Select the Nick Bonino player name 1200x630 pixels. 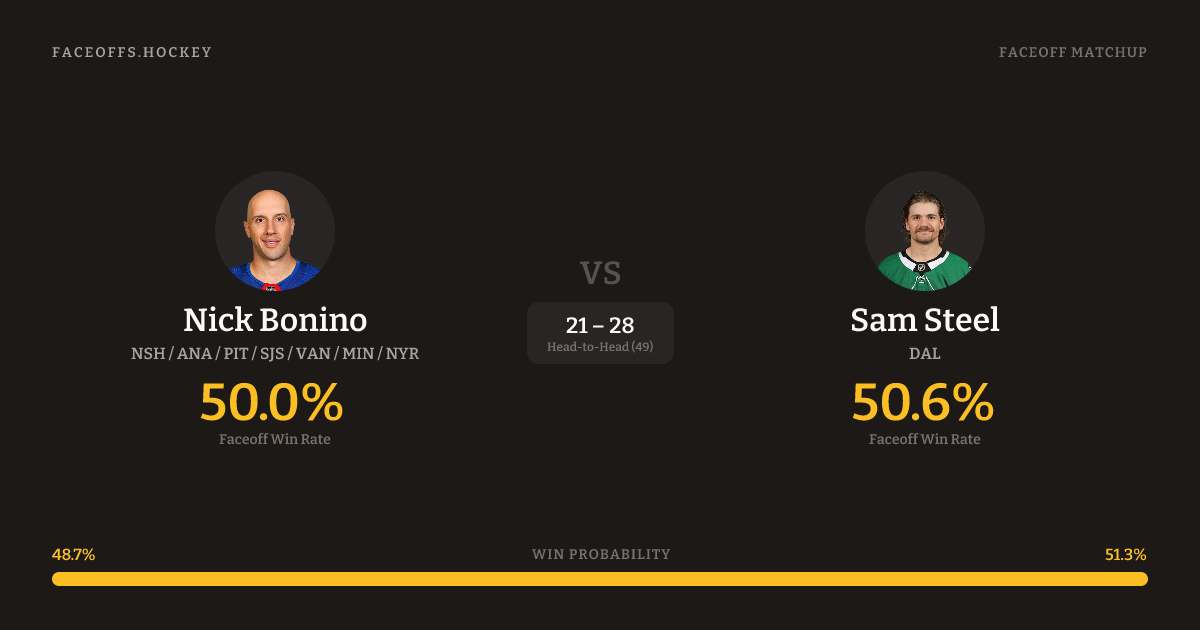275,320
